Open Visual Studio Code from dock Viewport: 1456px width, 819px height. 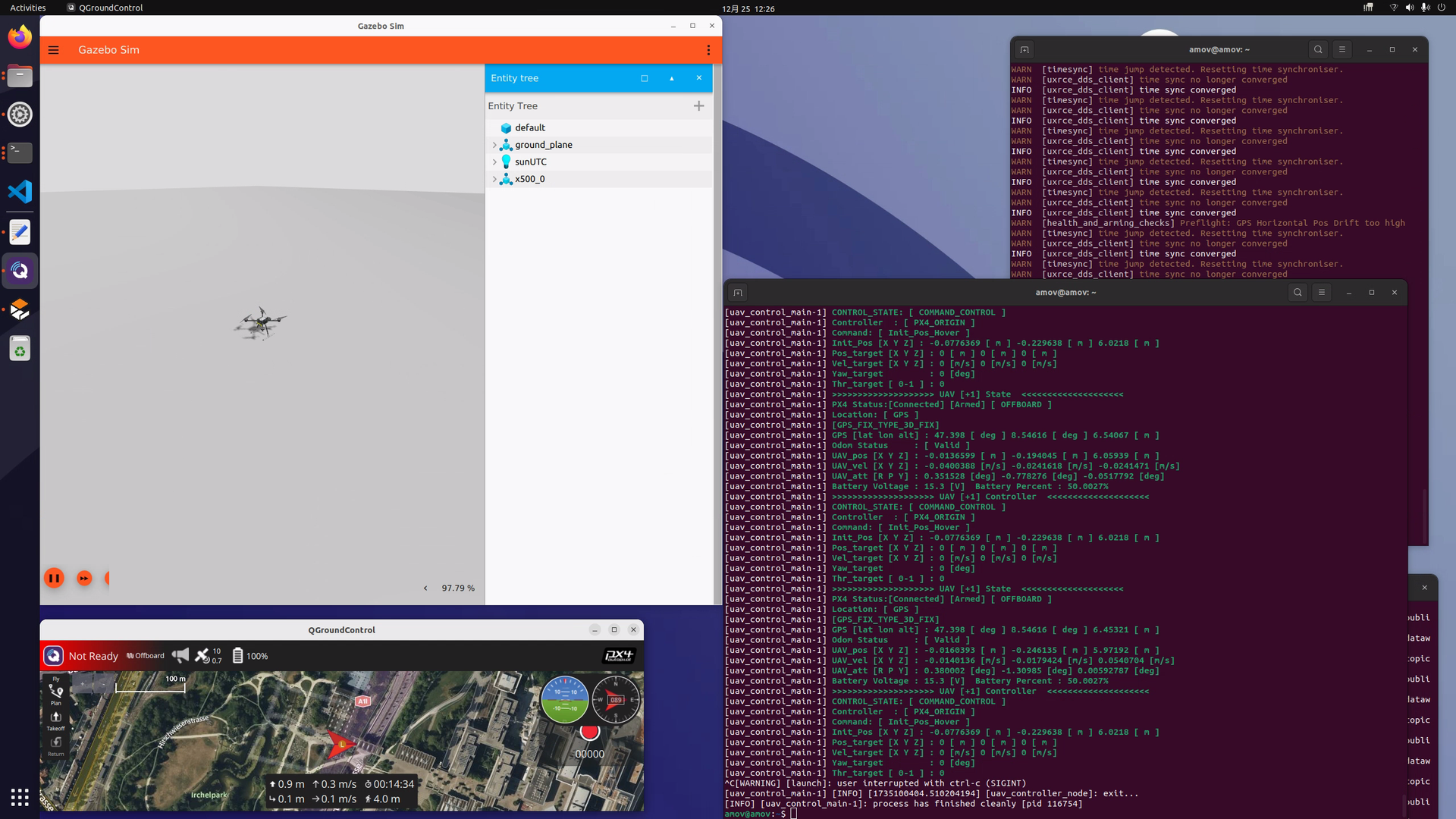(x=20, y=192)
